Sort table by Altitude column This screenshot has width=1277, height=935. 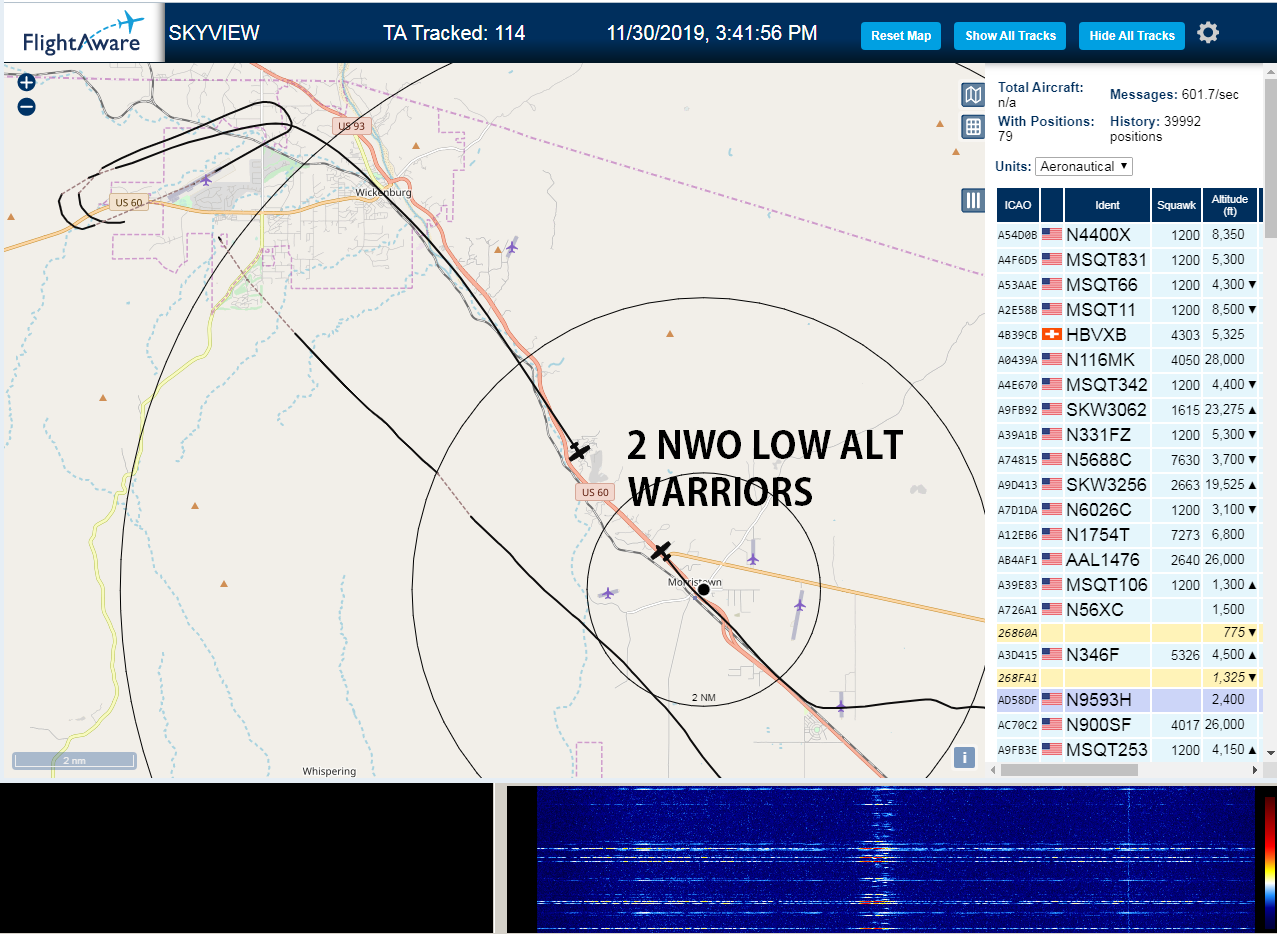coord(1230,204)
